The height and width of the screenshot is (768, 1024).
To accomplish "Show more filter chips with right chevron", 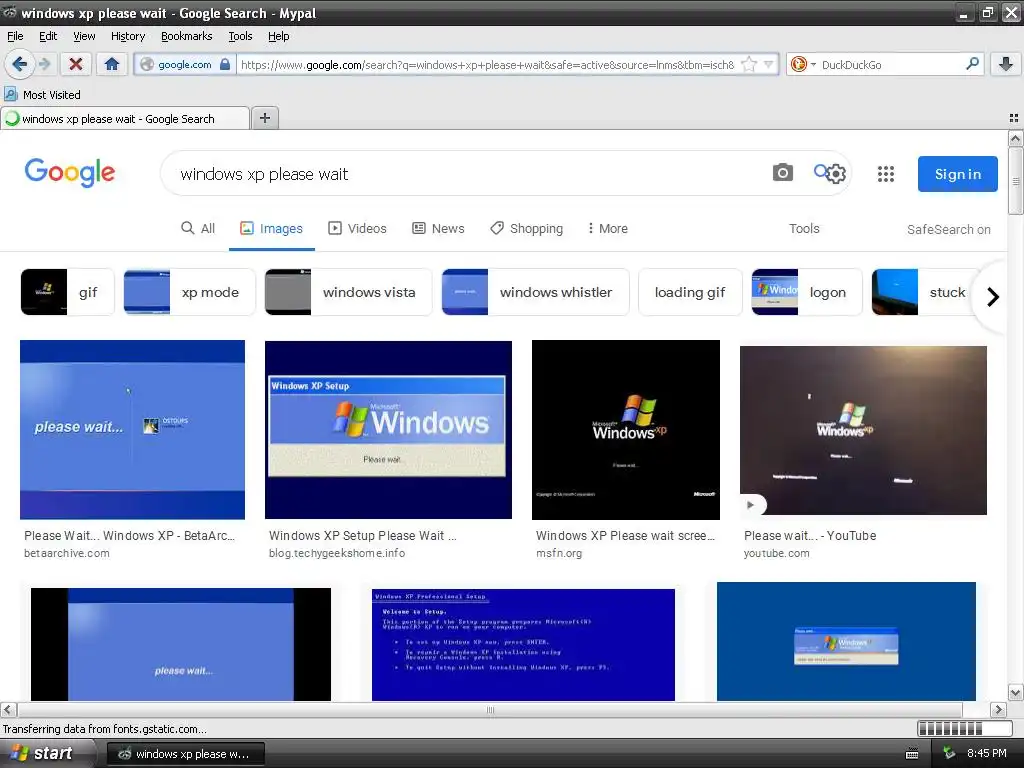I will pyautogui.click(x=993, y=297).
